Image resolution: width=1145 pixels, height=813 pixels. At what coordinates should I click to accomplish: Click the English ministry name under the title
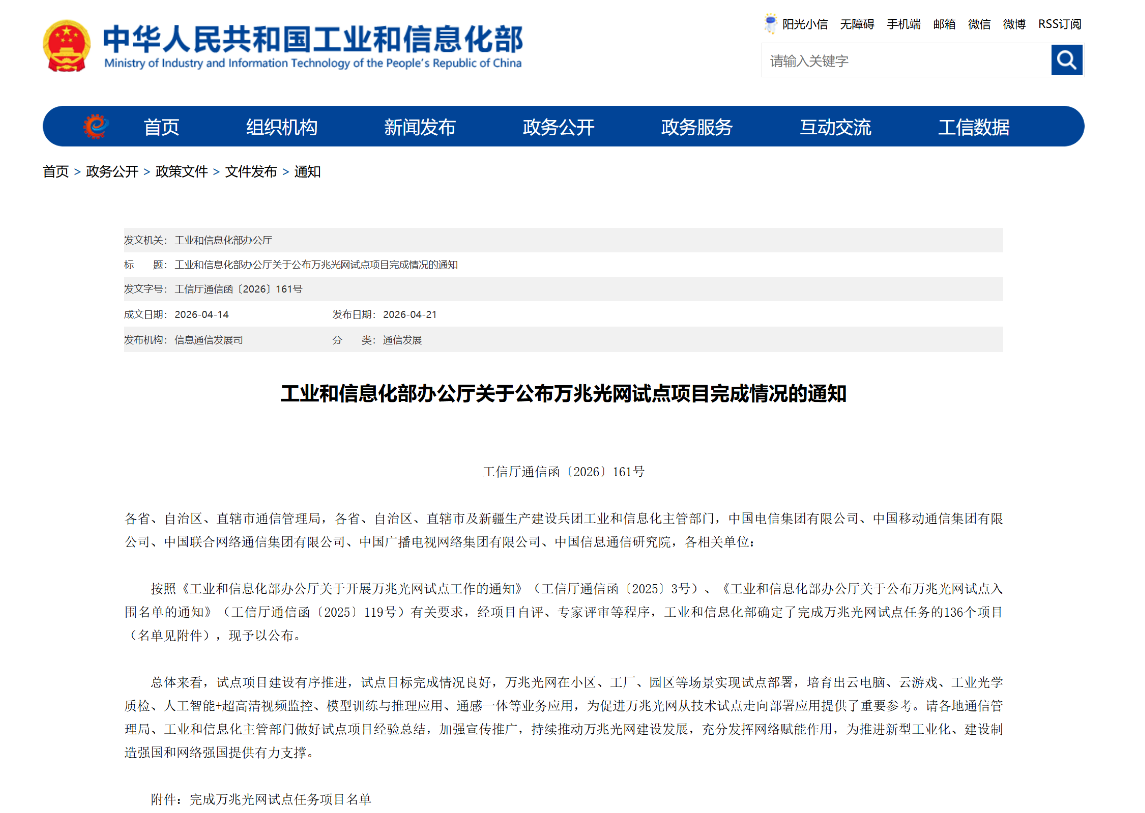[313, 64]
